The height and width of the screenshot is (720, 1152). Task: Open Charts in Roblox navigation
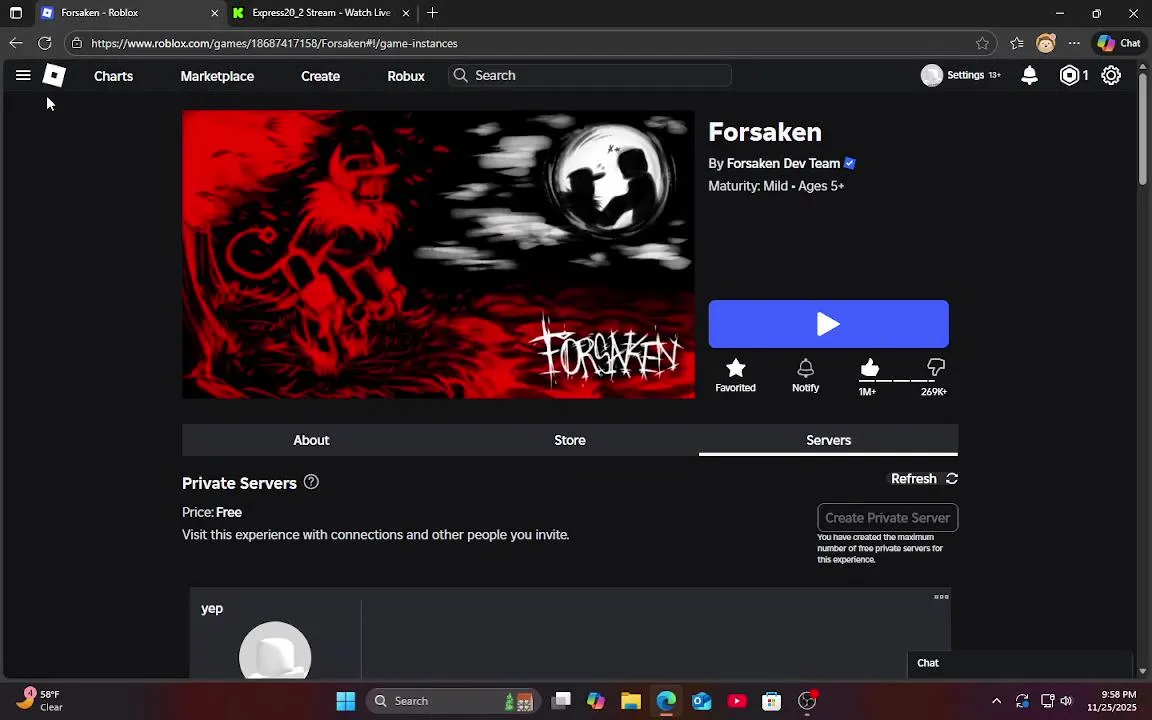(113, 76)
